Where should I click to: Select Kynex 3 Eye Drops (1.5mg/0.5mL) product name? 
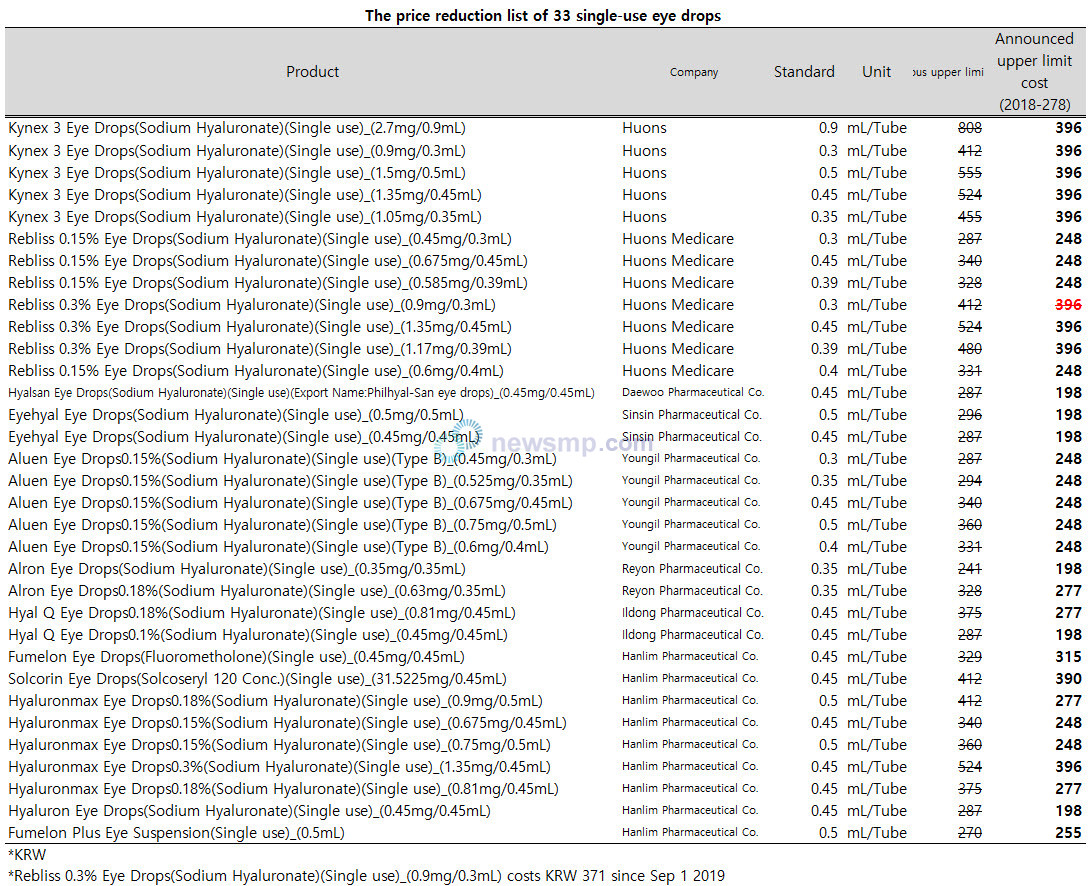pos(237,173)
